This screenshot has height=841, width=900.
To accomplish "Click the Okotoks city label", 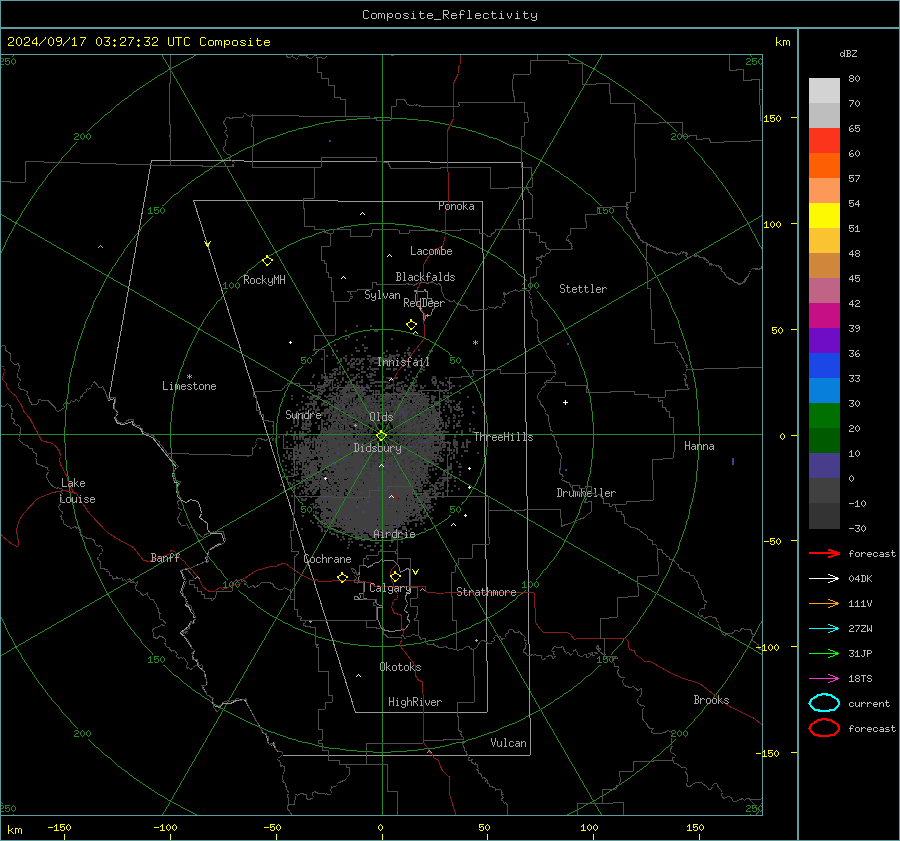I will pos(400,667).
